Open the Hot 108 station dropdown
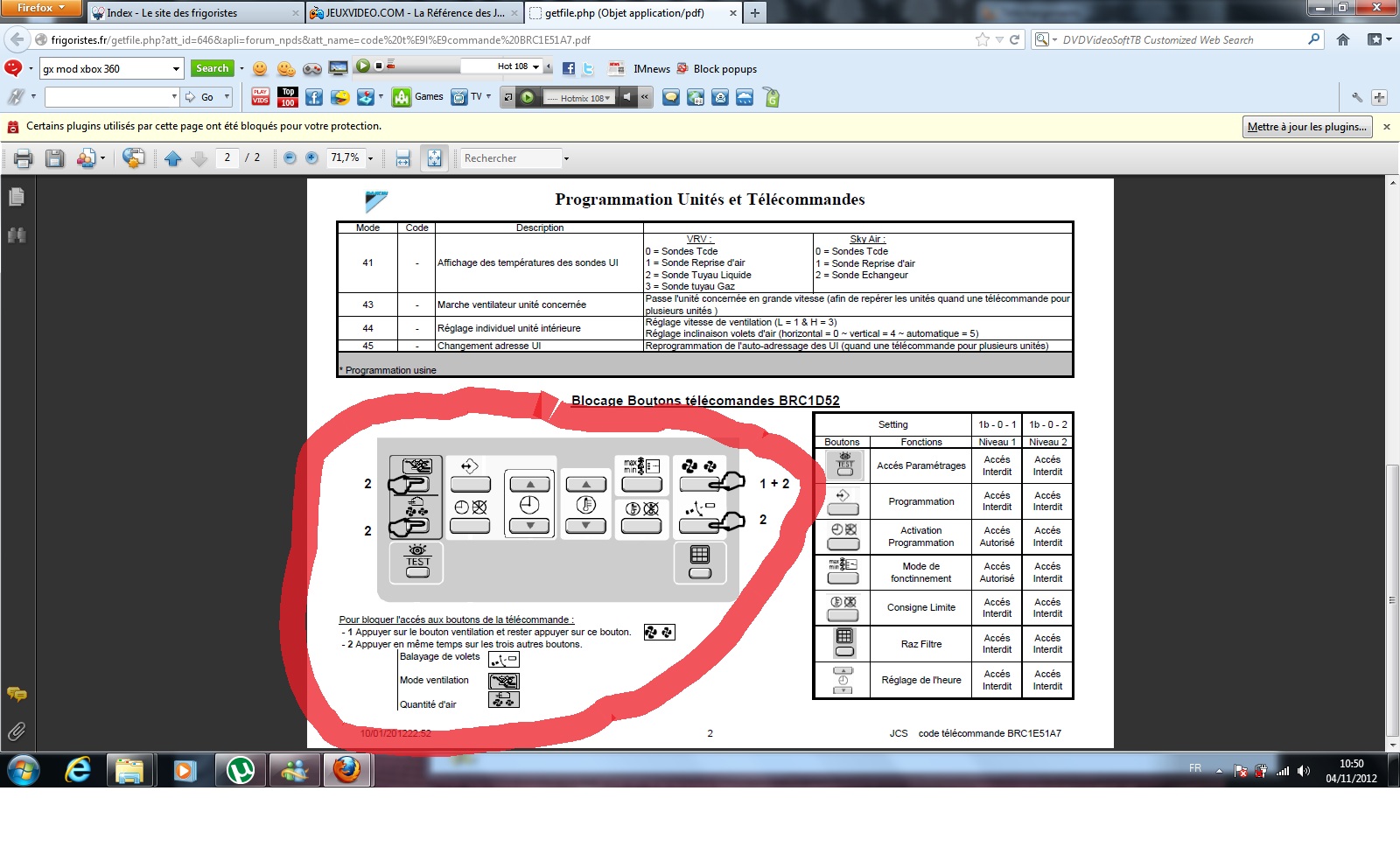 click(x=535, y=66)
